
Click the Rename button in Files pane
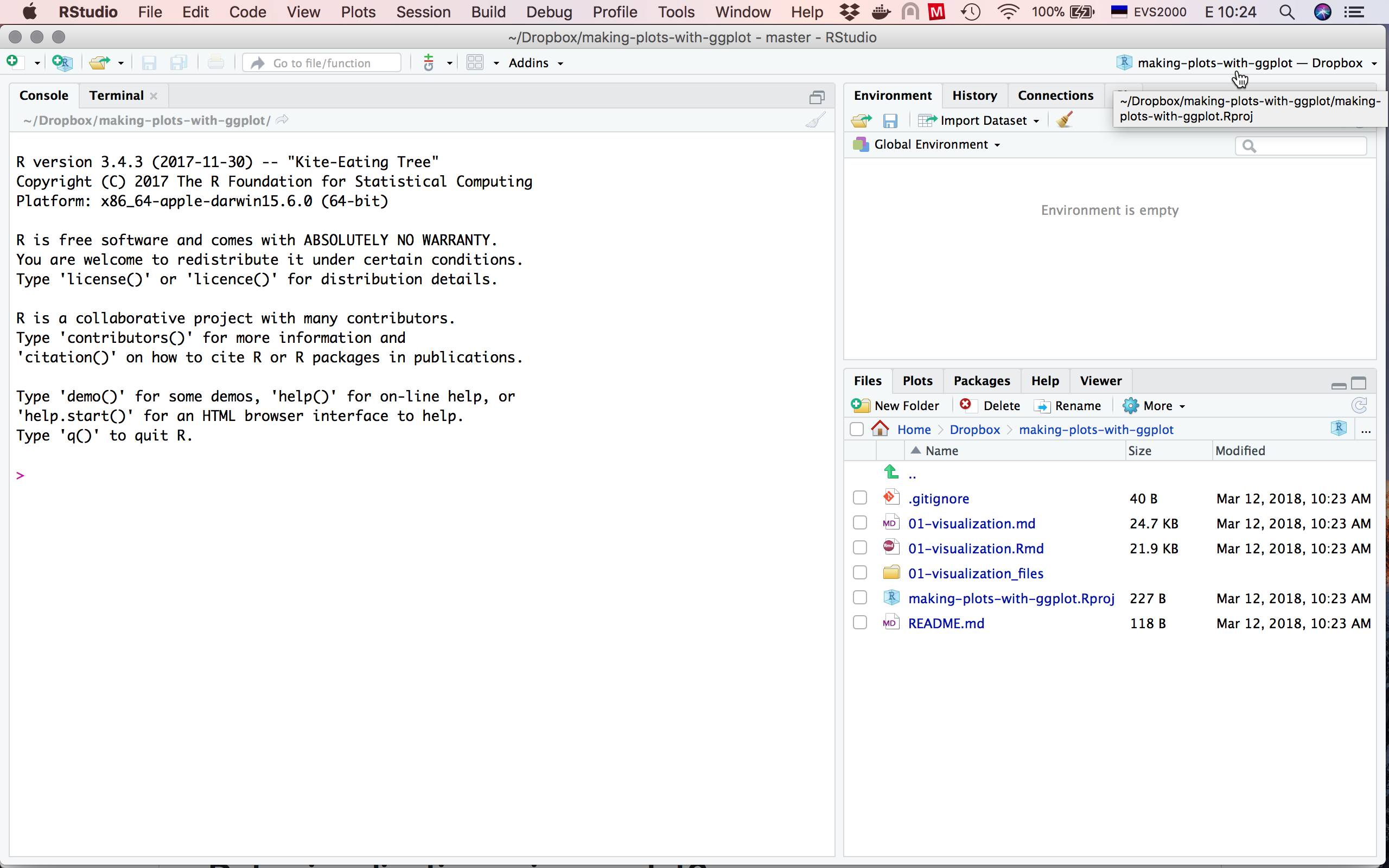coord(1068,406)
